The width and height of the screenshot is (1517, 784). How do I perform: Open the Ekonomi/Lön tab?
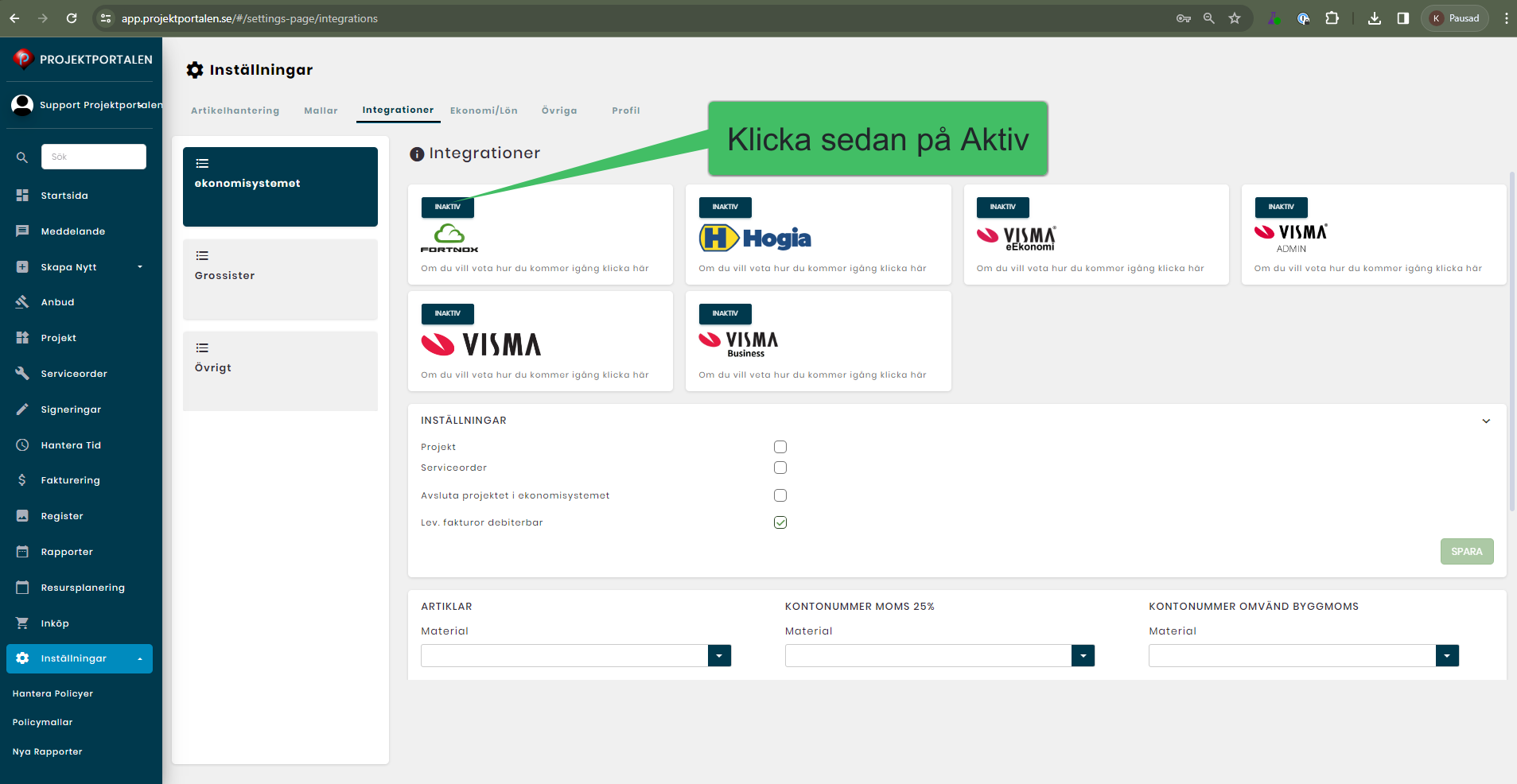(x=484, y=111)
